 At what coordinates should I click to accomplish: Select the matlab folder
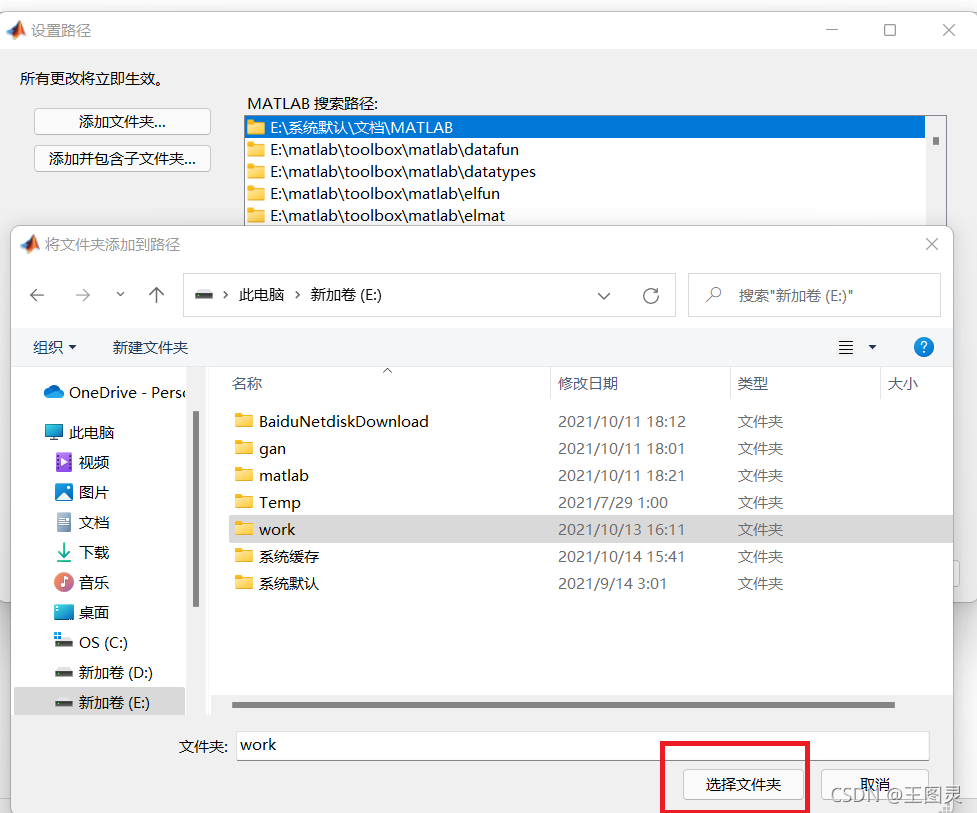tap(272, 475)
